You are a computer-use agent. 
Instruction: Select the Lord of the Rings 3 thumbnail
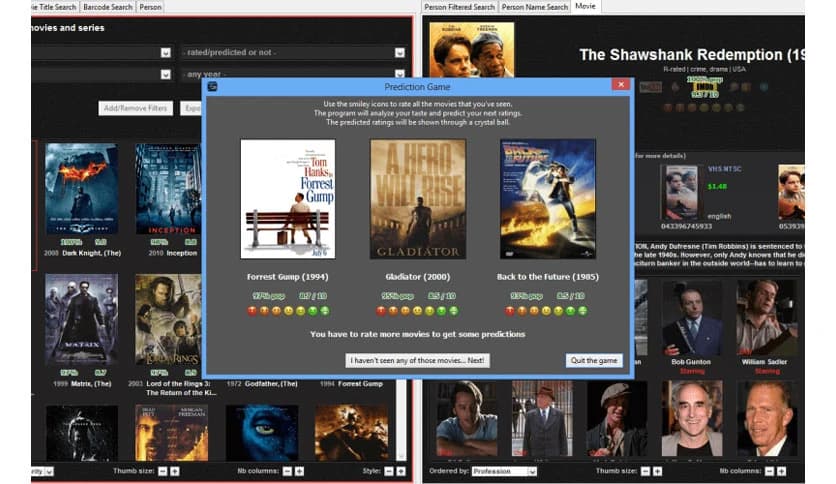point(168,319)
